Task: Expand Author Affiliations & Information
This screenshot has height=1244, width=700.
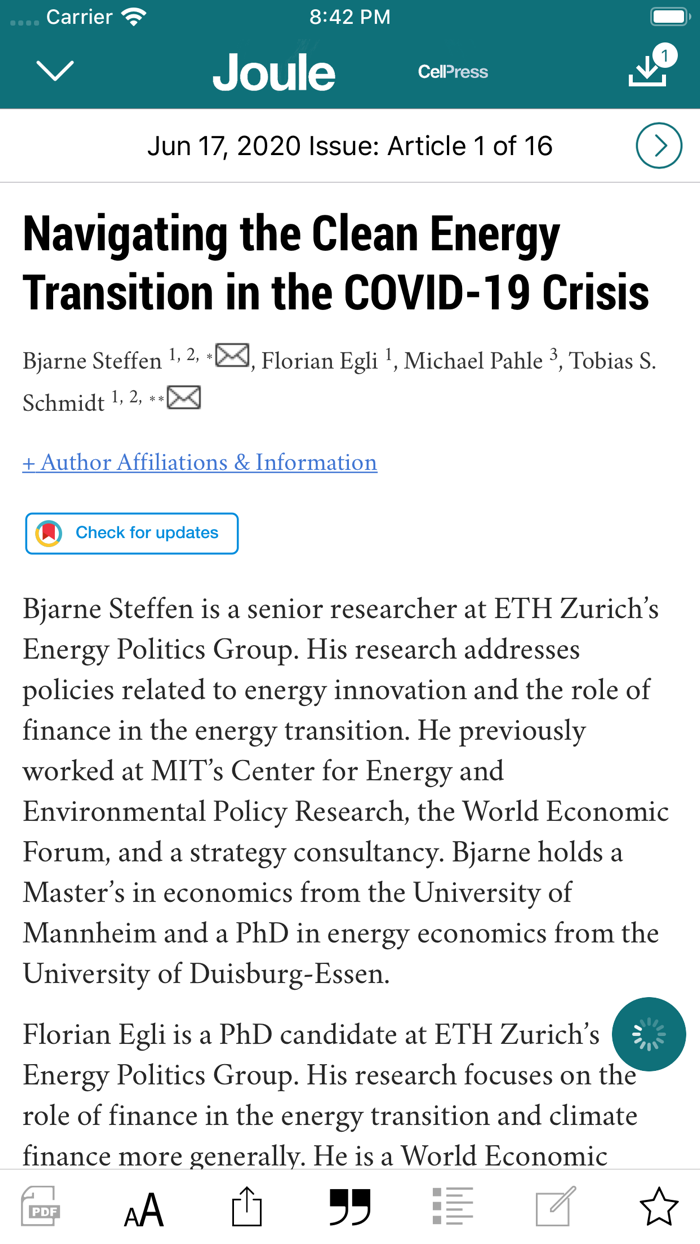Action: coord(200,462)
